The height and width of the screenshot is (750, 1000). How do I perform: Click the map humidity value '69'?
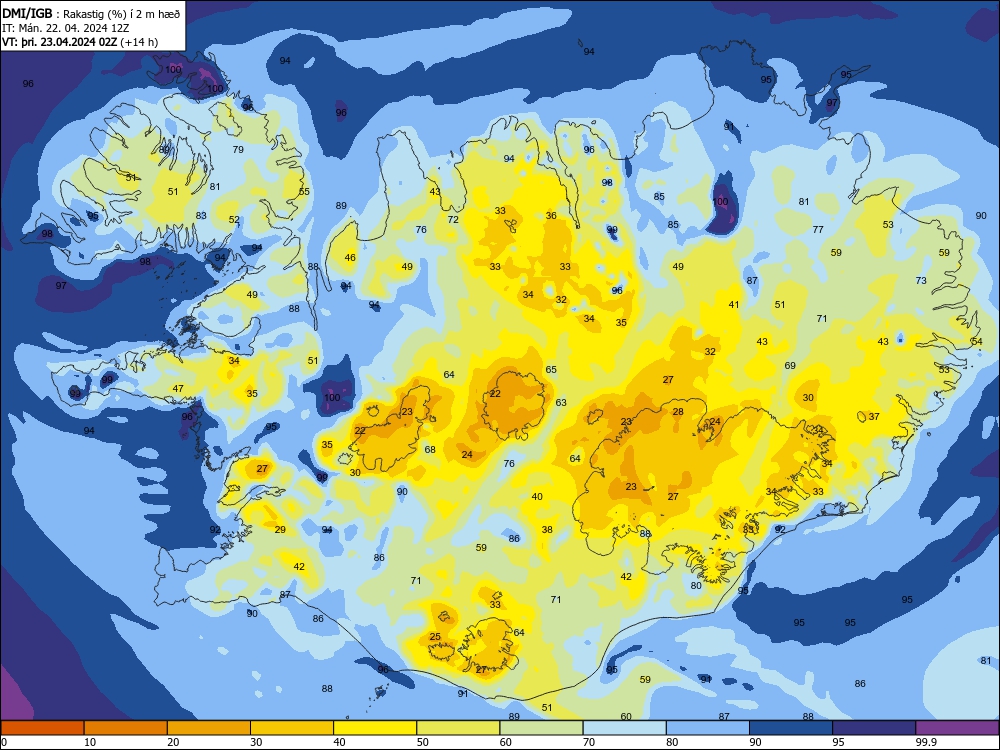click(790, 366)
